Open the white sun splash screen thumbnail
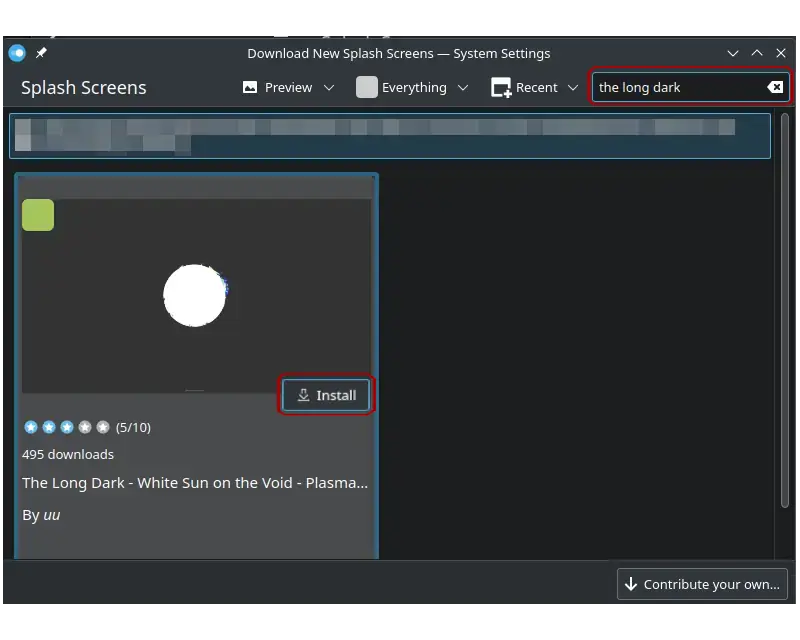The height and width of the screenshot is (640, 800). tap(195, 295)
